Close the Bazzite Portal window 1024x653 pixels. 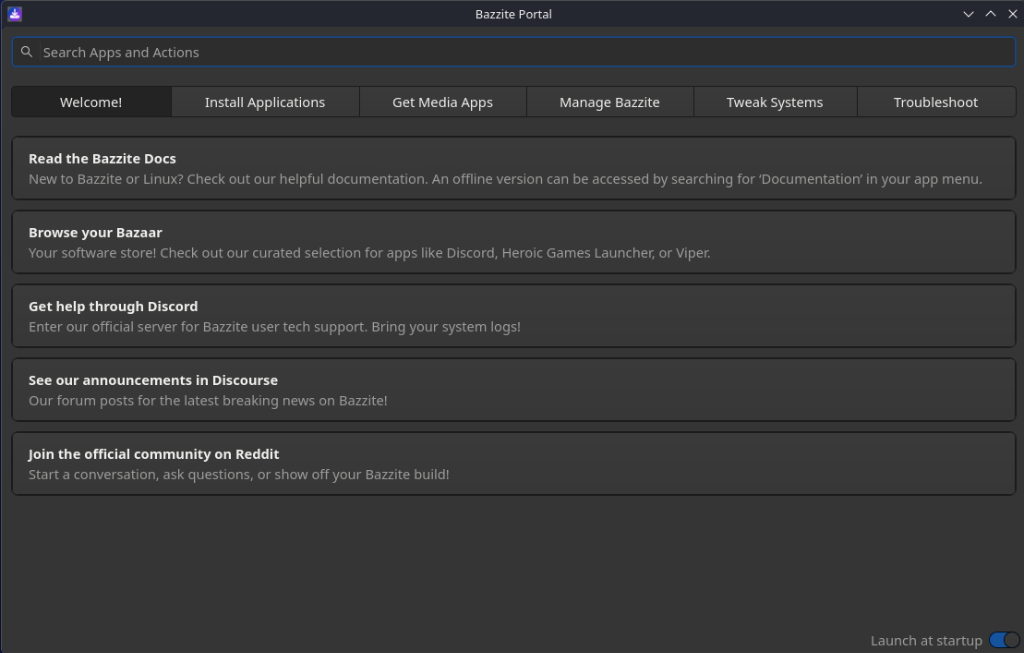pos(1012,14)
